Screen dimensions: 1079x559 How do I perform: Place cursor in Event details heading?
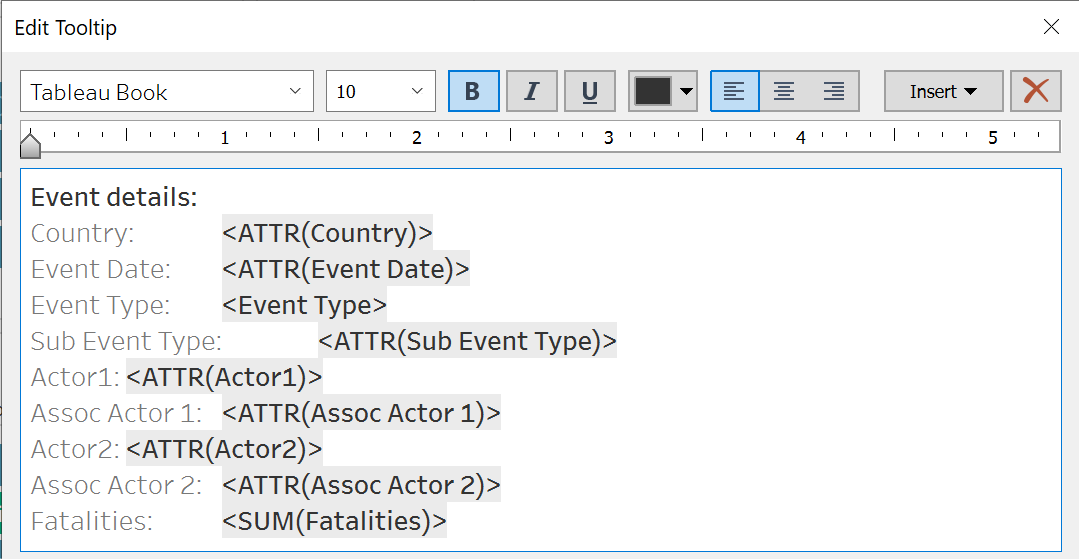[x=114, y=198]
